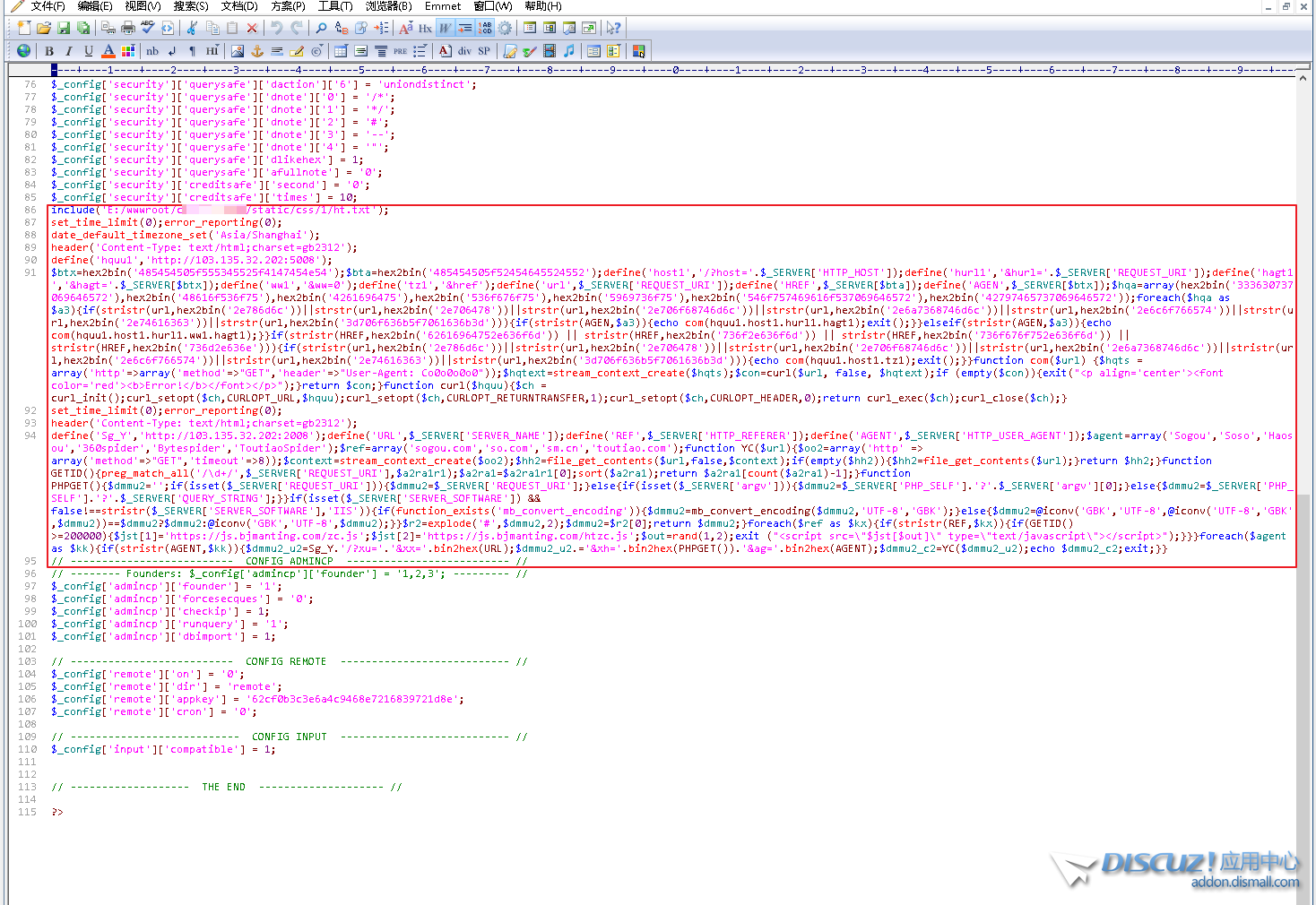Image resolution: width=1316 pixels, height=905 pixels.
Task: Insert an HTML comment
Action: 297,51
